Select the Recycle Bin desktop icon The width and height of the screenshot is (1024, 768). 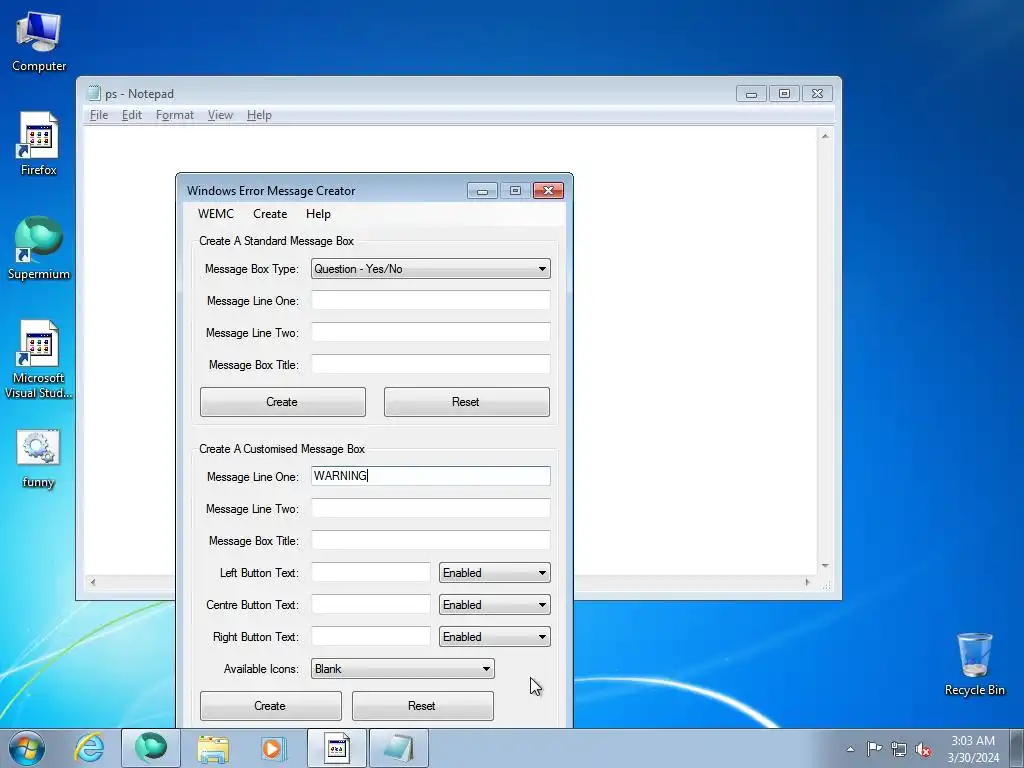tap(974, 664)
